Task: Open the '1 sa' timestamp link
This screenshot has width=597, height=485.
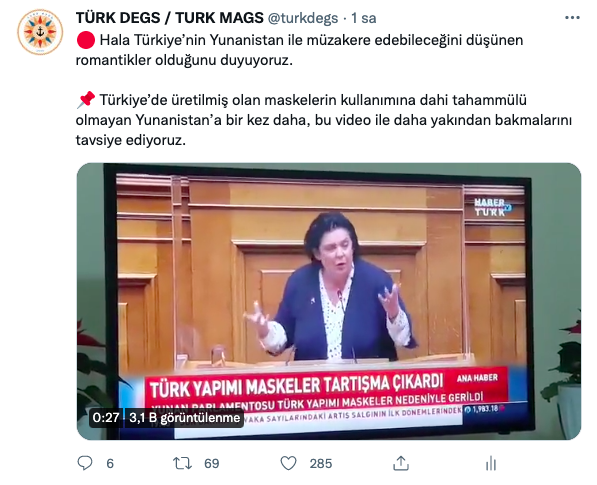Action: [363, 18]
